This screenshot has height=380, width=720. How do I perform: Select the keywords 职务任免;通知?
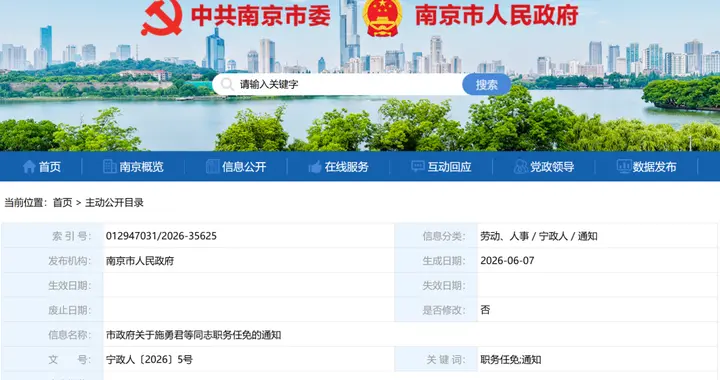click(511, 360)
